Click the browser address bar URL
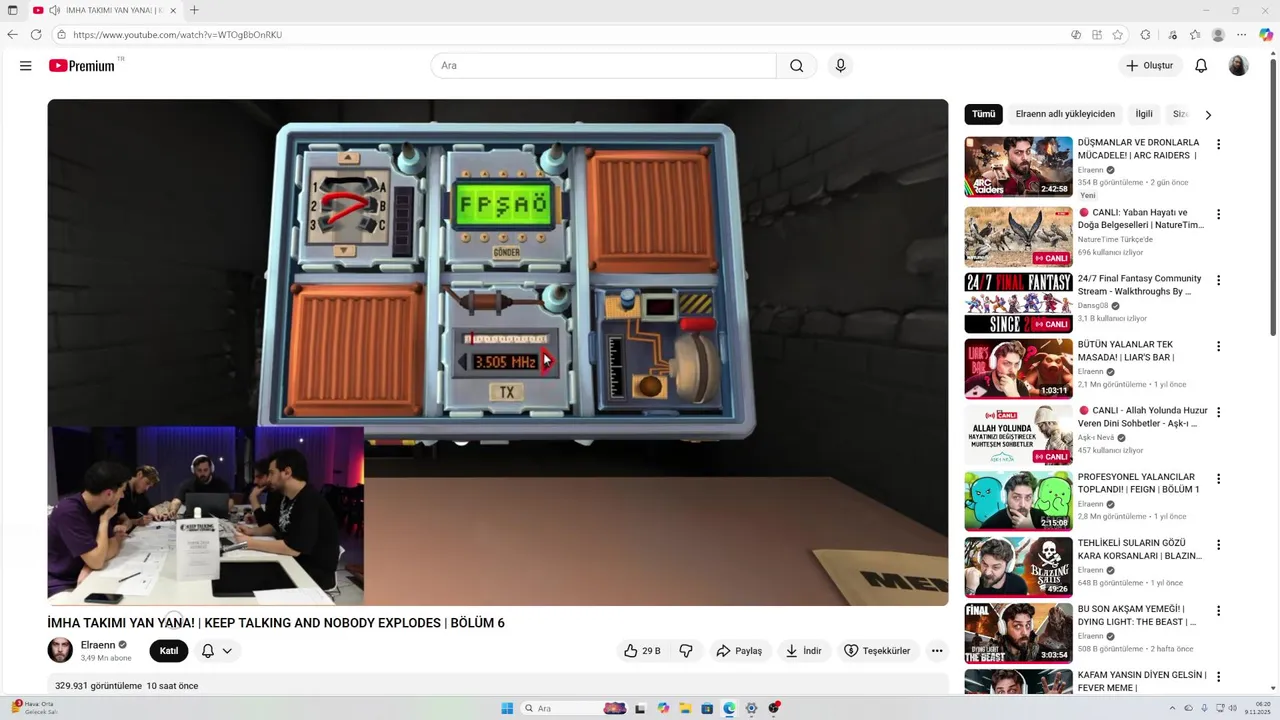Screen dimensions: 1280x720 point(178,34)
